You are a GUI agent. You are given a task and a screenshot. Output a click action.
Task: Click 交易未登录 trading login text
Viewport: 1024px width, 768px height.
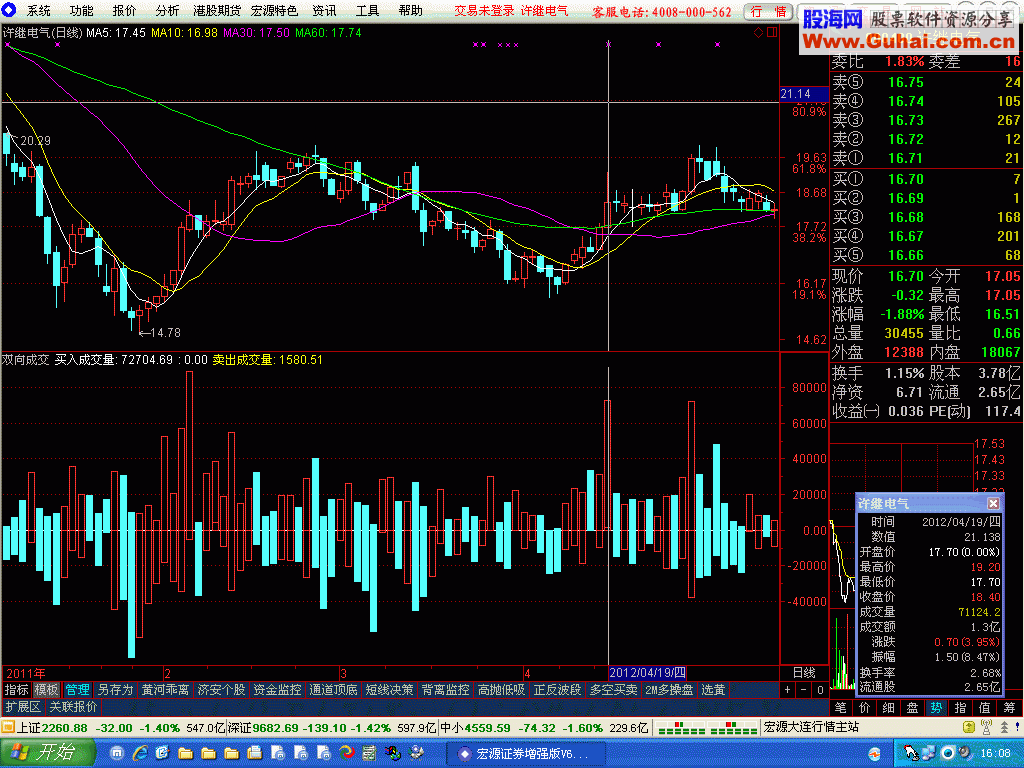[485, 11]
